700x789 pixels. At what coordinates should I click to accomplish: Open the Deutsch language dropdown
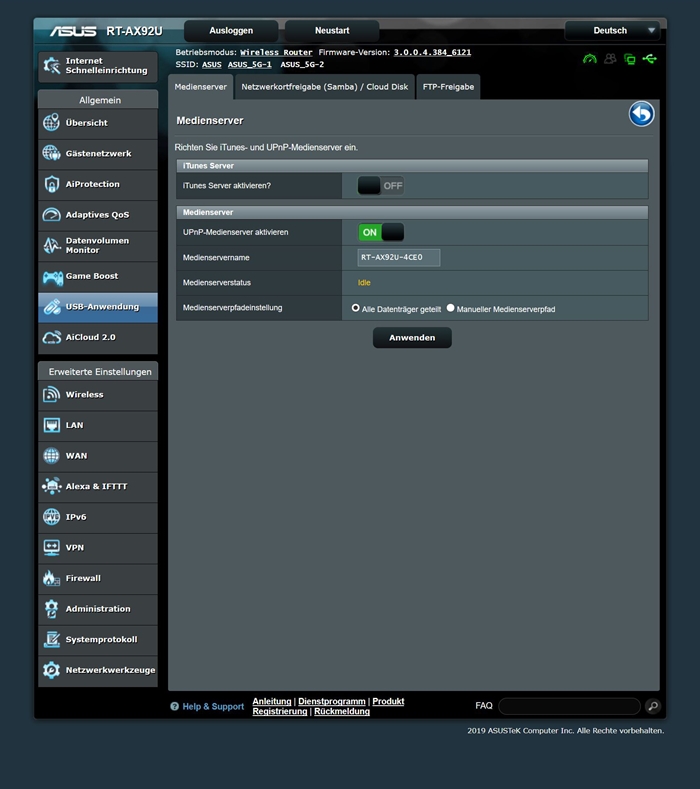612,31
